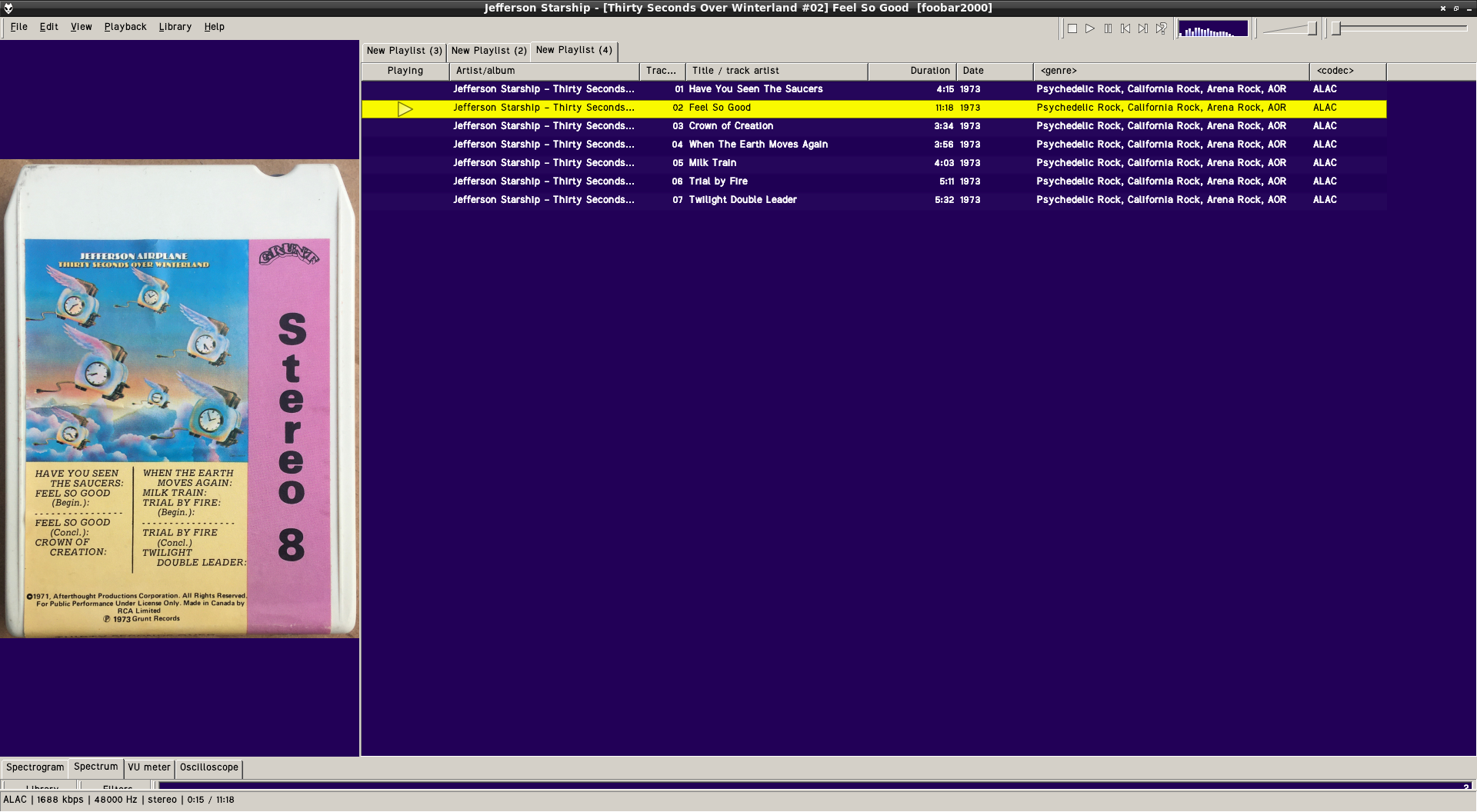Click the now-playing arrow icon beside Feel So Good
Screen dimensions: 1477x812
click(405, 109)
